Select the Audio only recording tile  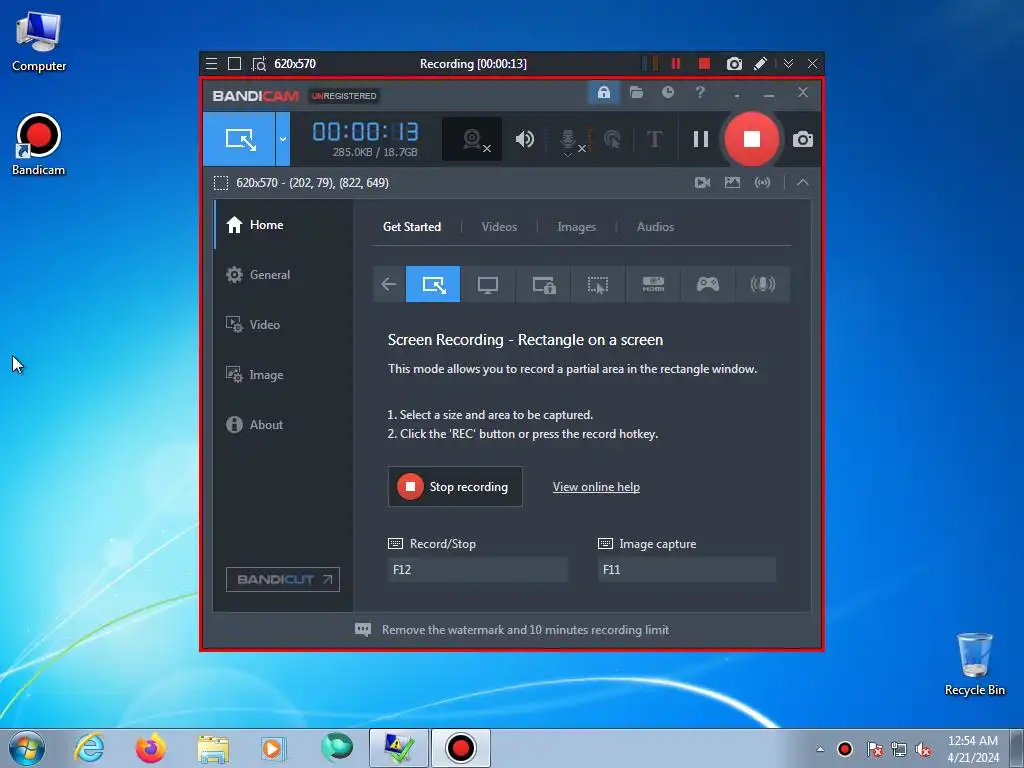pyautogui.click(x=762, y=284)
